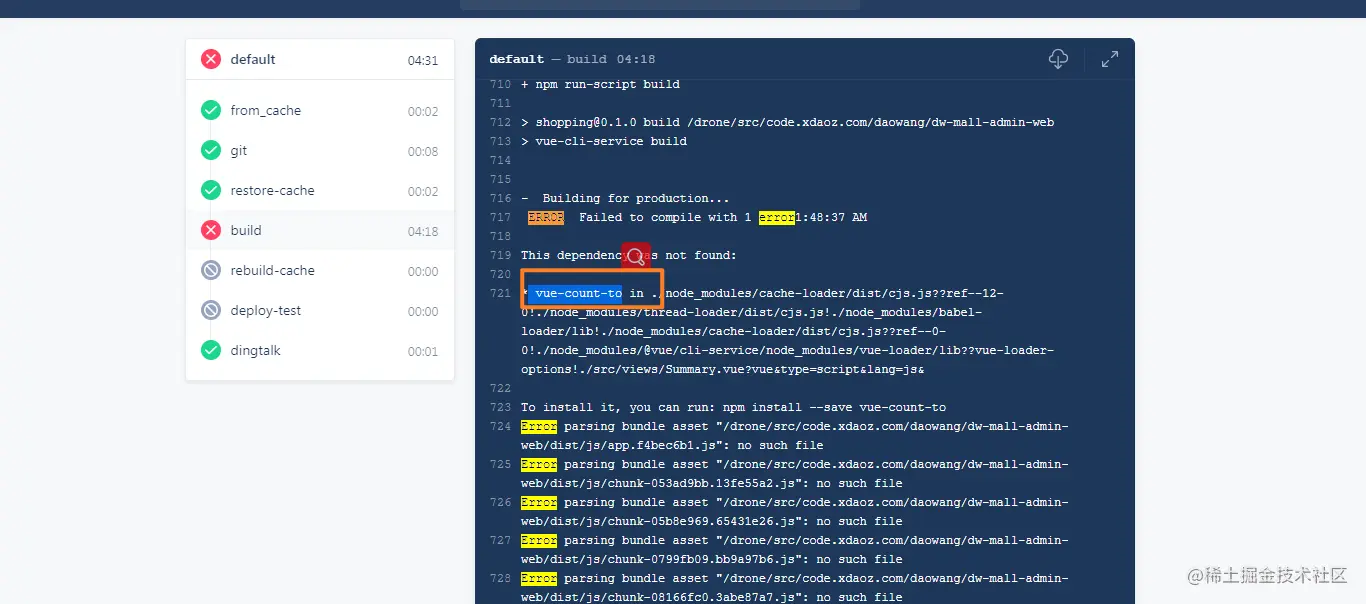Click line 725 Error chunk-053ad9bb
Viewport: 1366px width, 604px height.
[795, 474]
